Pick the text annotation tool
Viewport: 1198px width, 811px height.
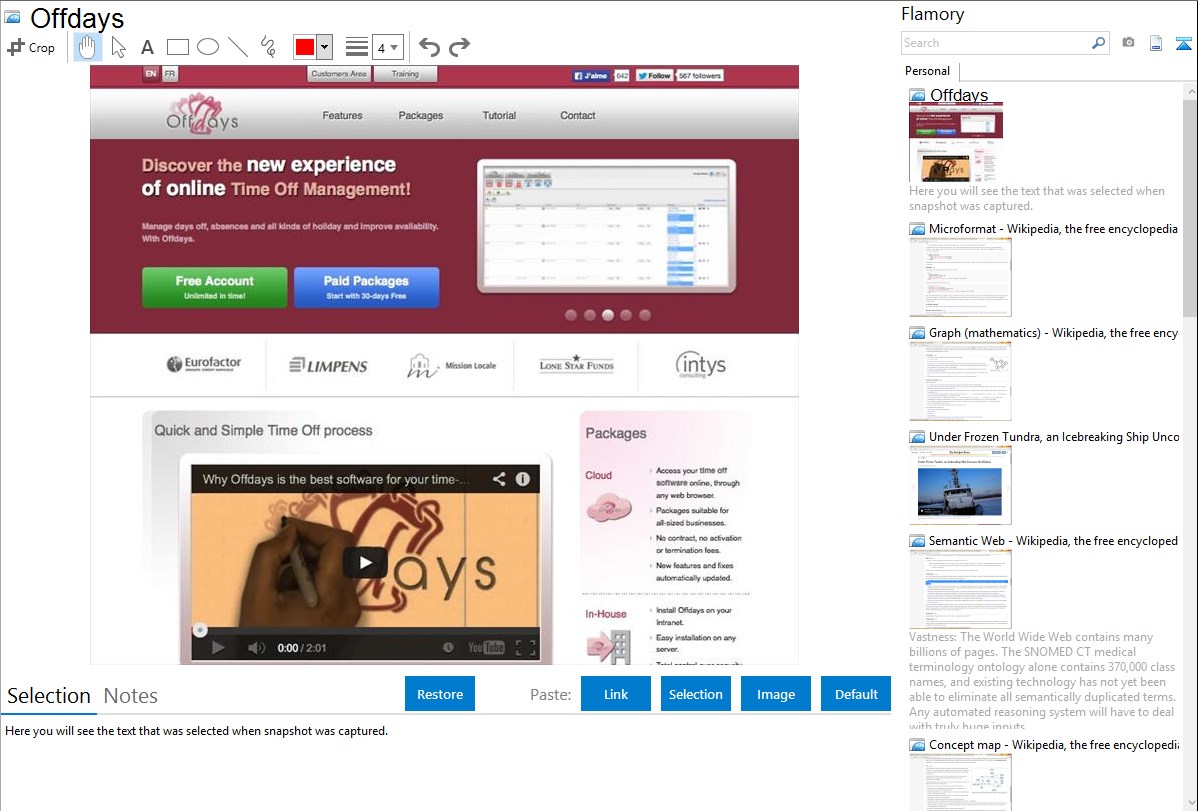tap(147, 47)
